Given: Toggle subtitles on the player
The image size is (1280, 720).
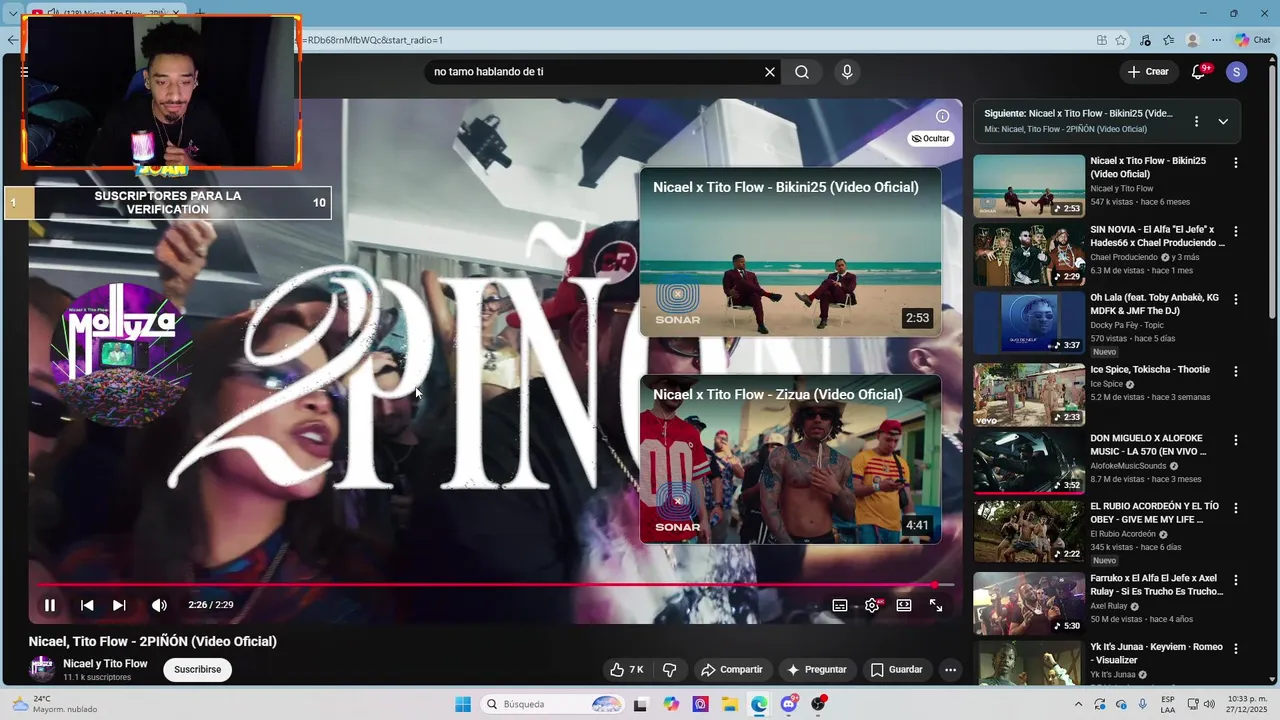Looking at the screenshot, I should 840,605.
